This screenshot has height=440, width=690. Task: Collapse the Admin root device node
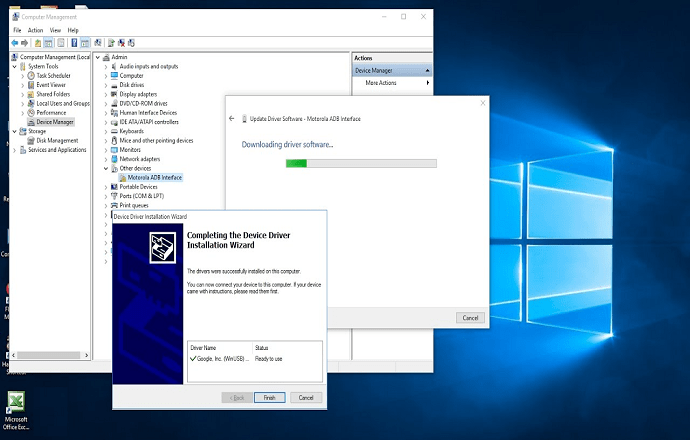tap(98, 57)
